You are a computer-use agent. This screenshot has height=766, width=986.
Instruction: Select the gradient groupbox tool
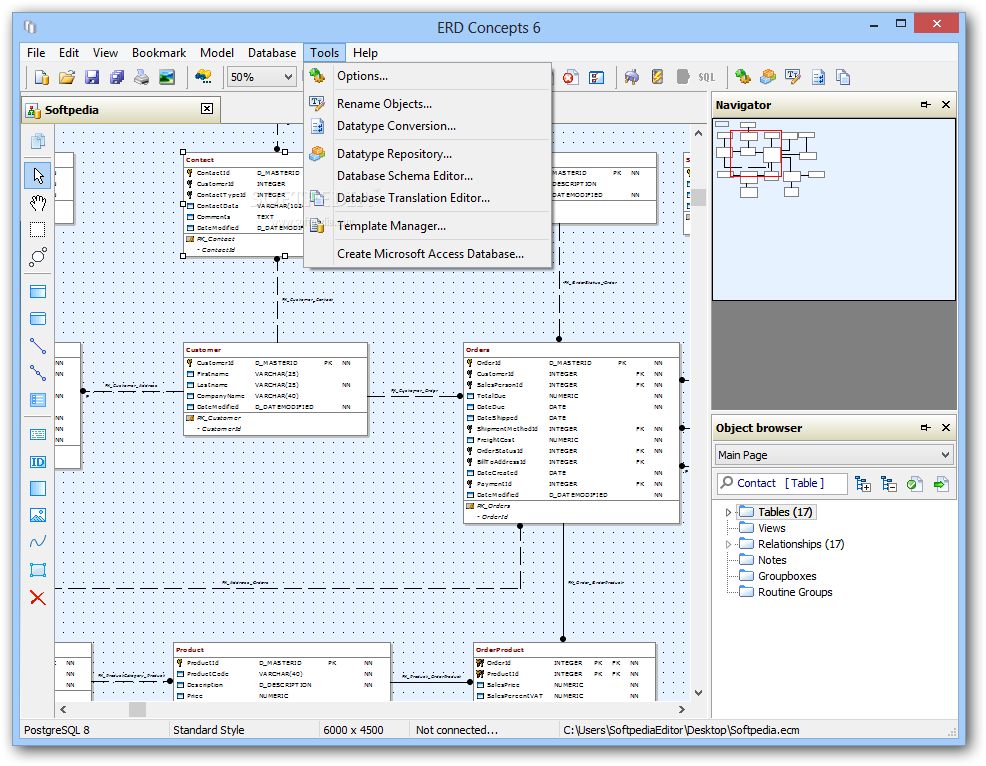pos(38,489)
